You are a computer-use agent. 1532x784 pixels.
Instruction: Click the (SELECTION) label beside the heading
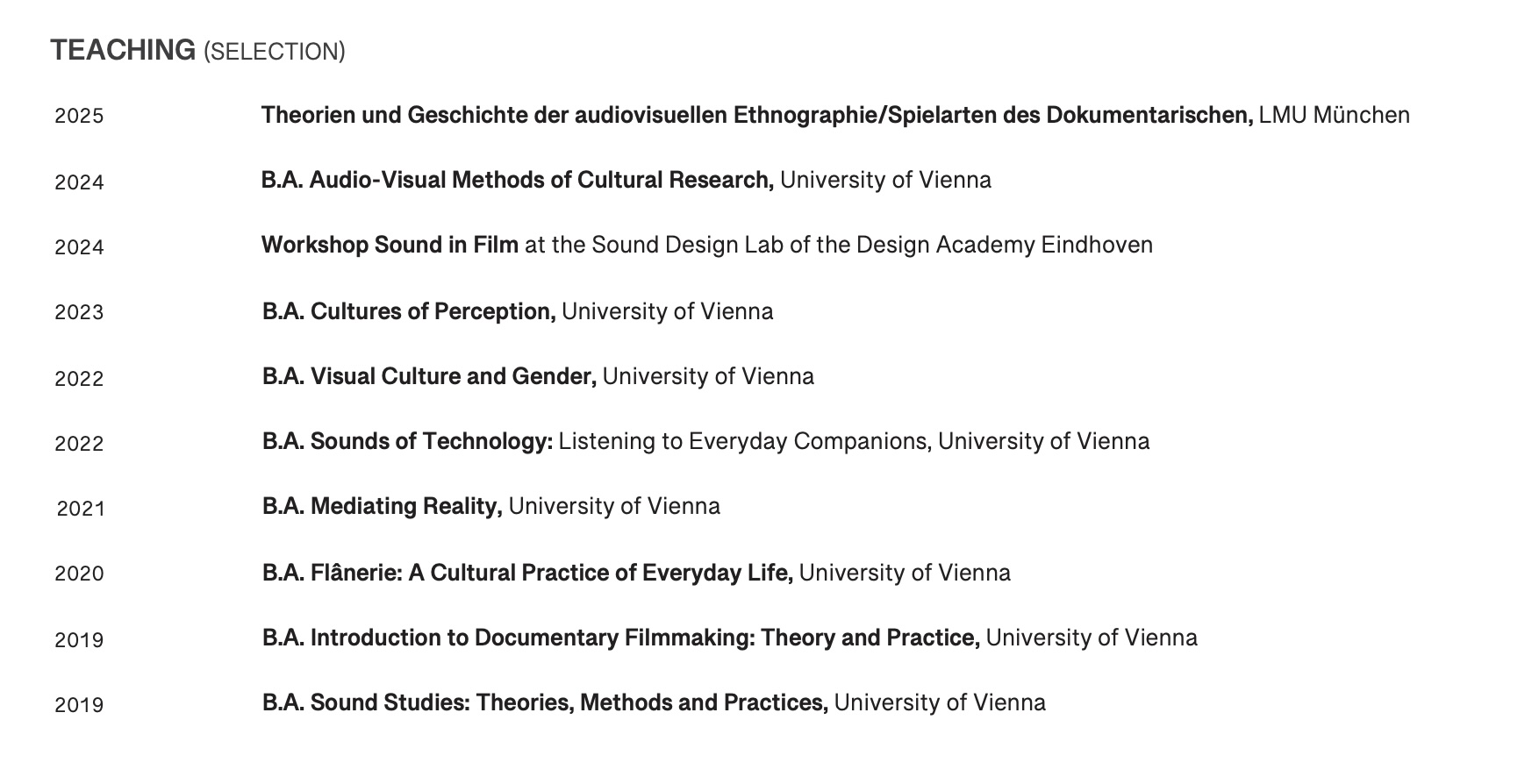(x=275, y=52)
